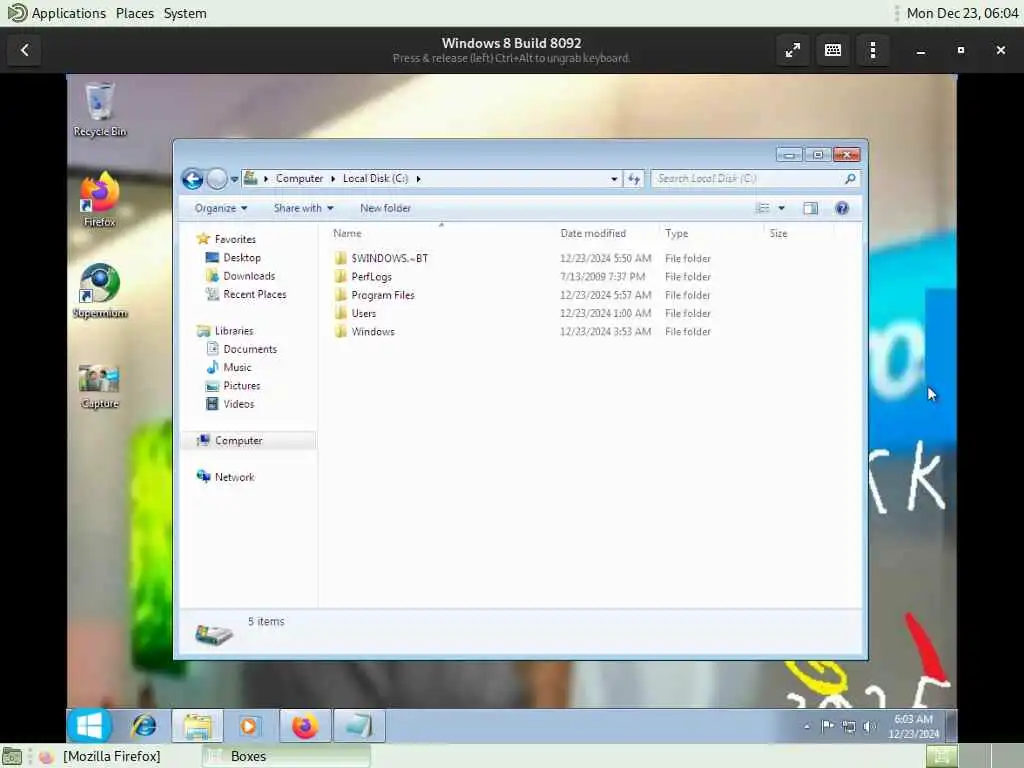Select Recent Places under Favorites
Image resolution: width=1024 pixels, height=768 pixels.
pos(255,294)
